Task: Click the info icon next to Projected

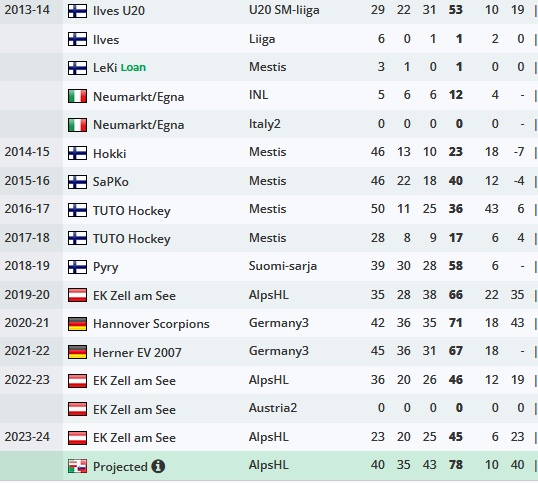Action: [x=158, y=466]
